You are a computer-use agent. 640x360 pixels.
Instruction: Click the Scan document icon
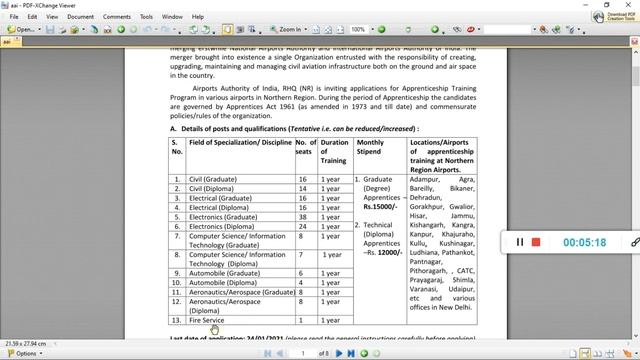pyautogui.click(x=95, y=29)
